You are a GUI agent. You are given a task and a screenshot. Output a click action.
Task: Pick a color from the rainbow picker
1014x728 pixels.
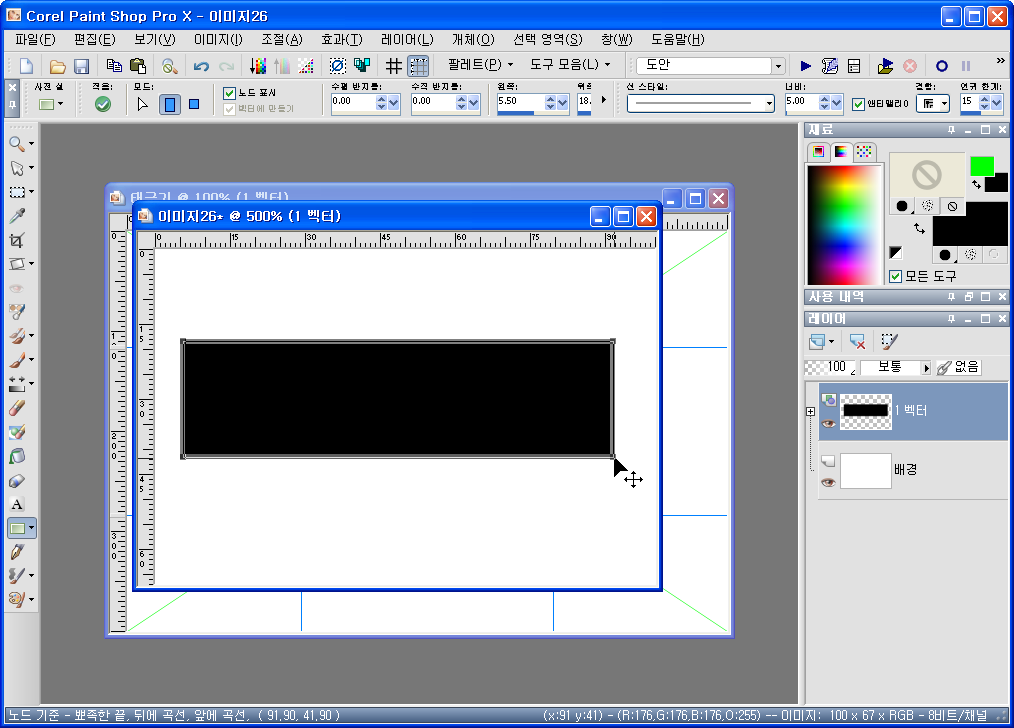pos(844,224)
